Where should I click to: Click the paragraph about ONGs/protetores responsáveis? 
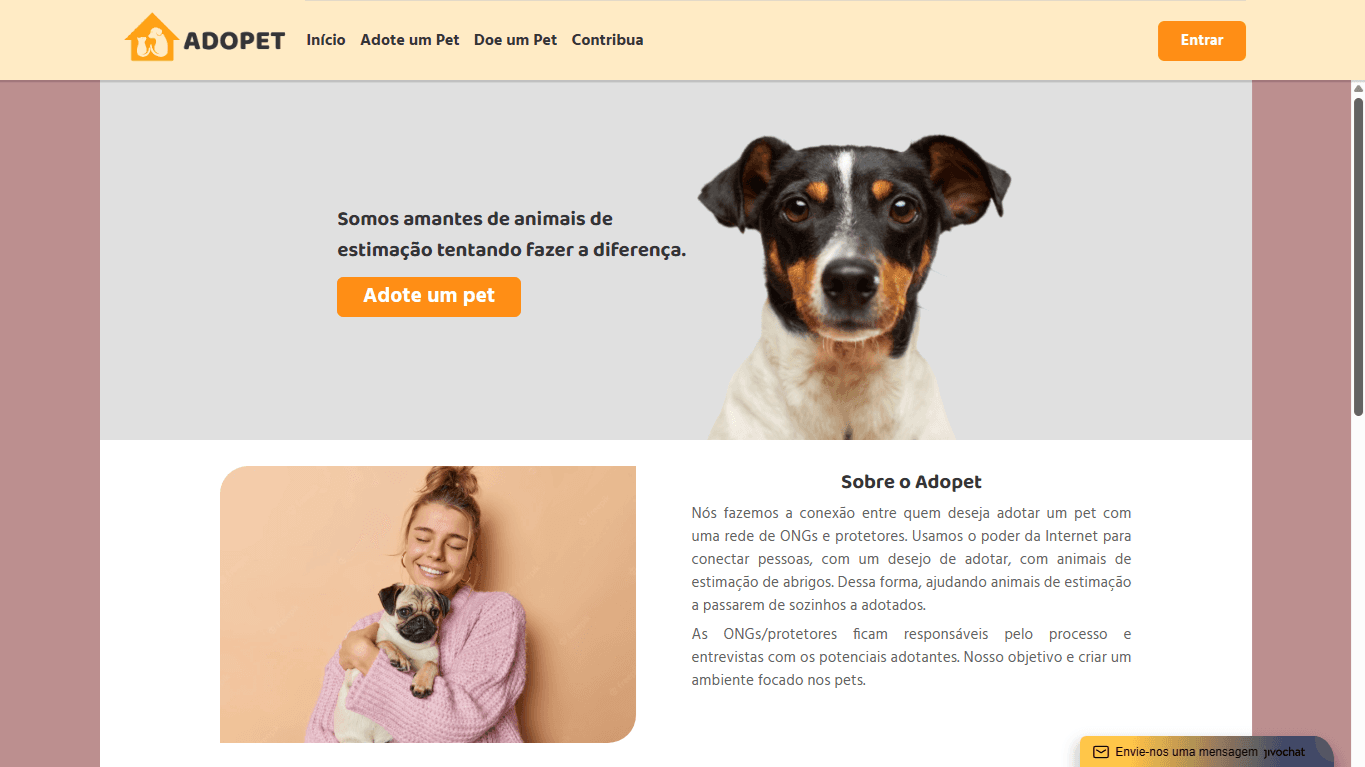[911, 657]
